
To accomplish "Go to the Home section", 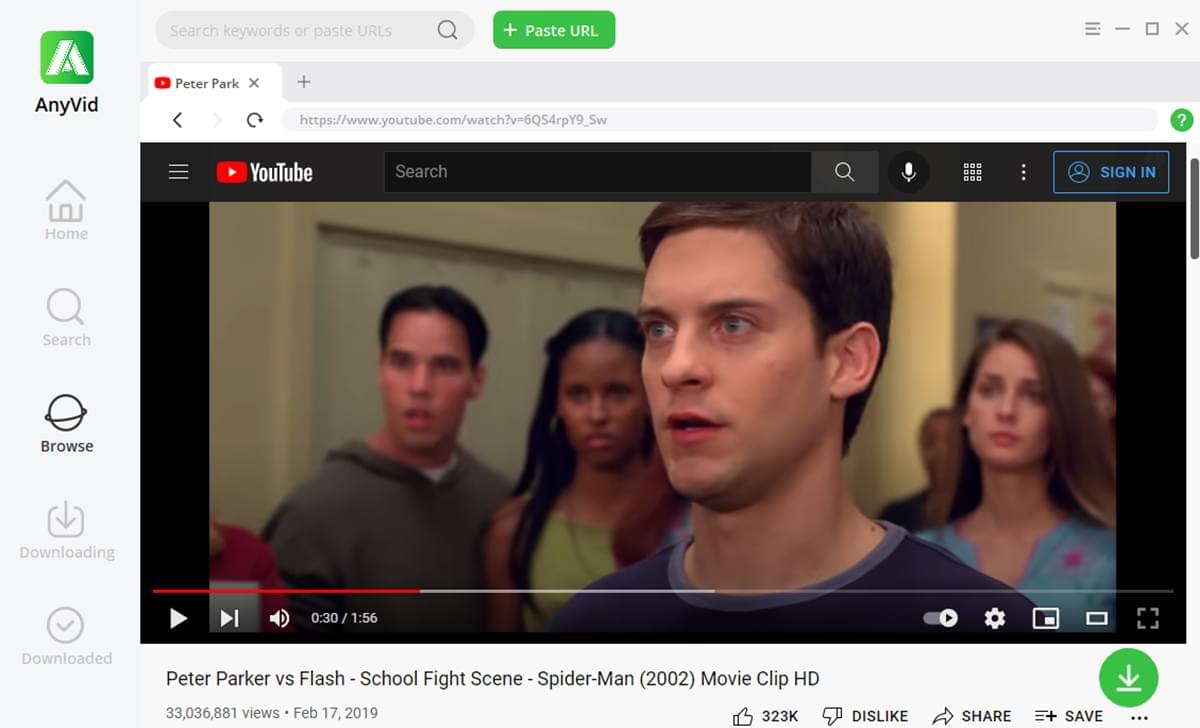I will coord(66,211).
